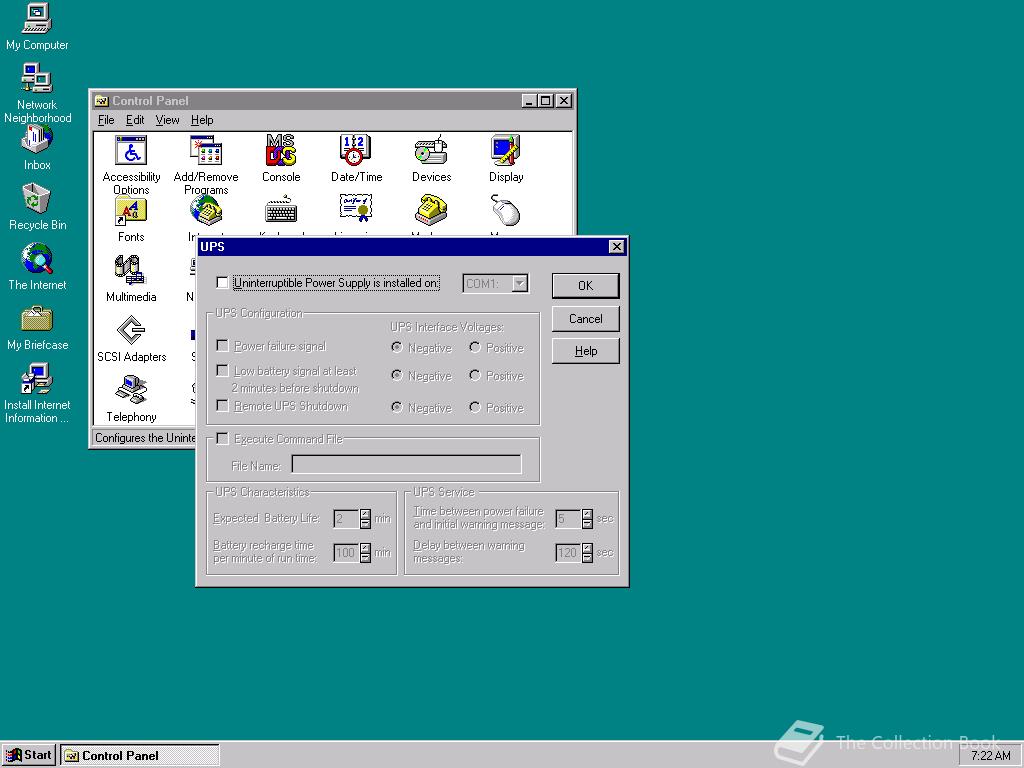Click OK in the UPS dialog
1024x768 pixels.
pyautogui.click(x=586, y=285)
